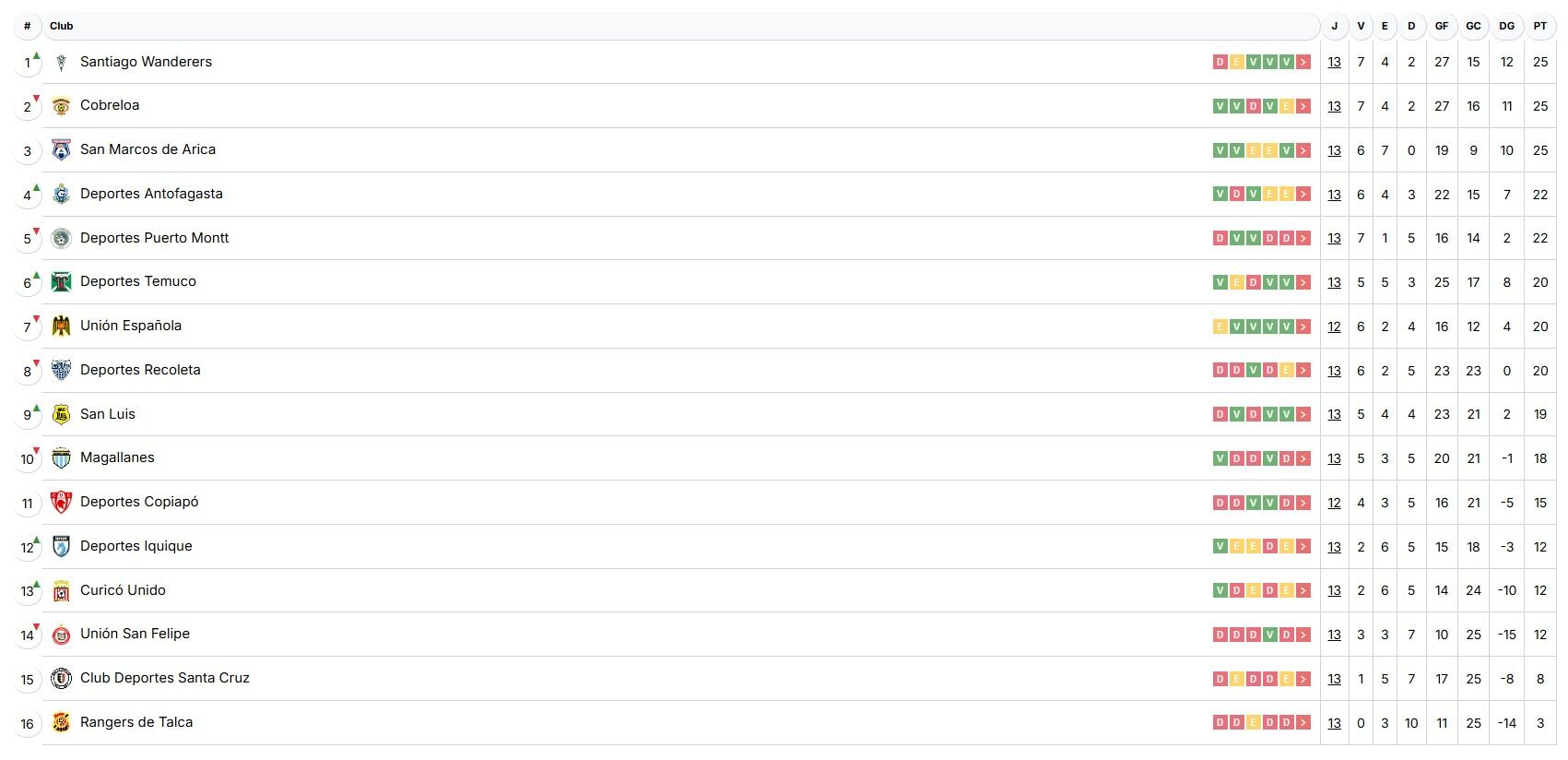Expand Deportes Puerto Montt recent results arrow
This screenshot has width=1568, height=760.
[1303, 238]
